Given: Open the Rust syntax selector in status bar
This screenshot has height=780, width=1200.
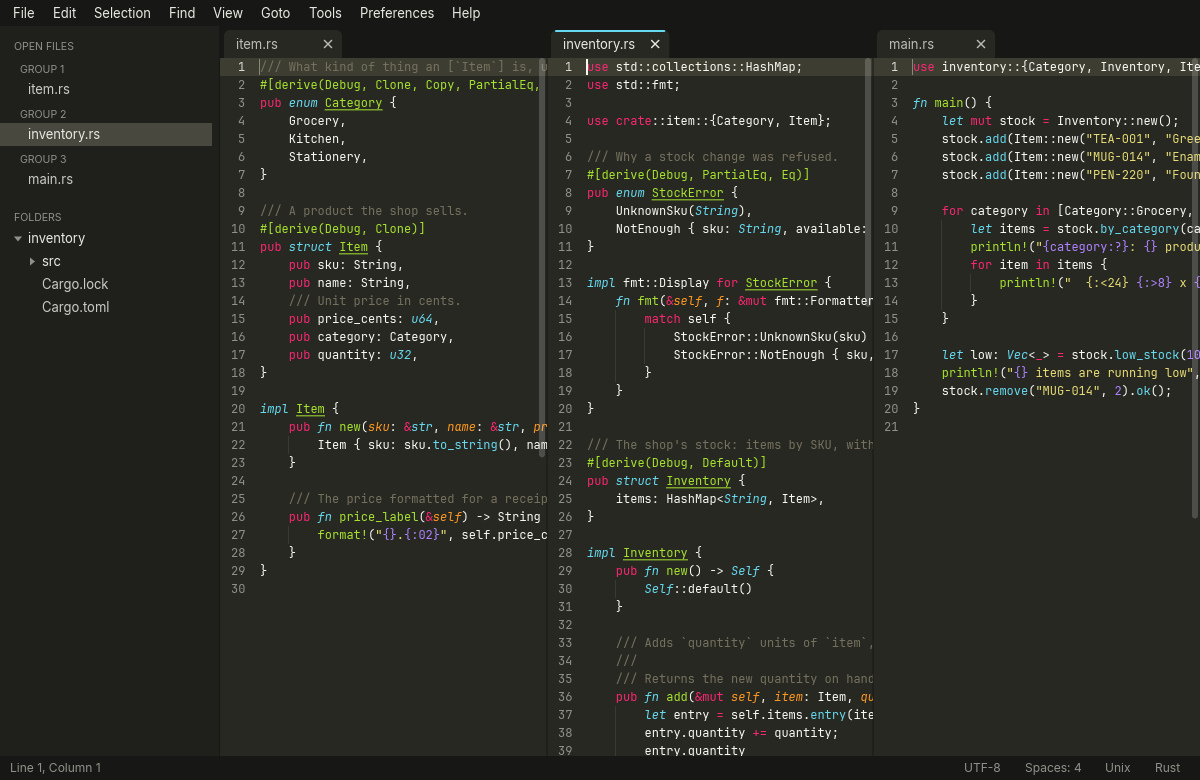Looking at the screenshot, I should [1167, 768].
